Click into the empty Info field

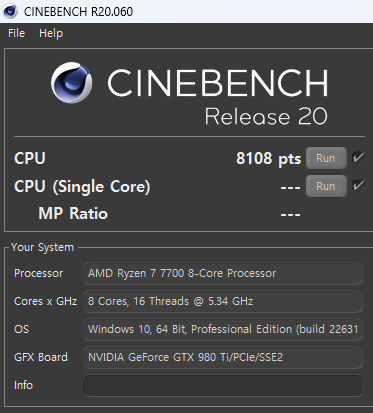pos(223,385)
